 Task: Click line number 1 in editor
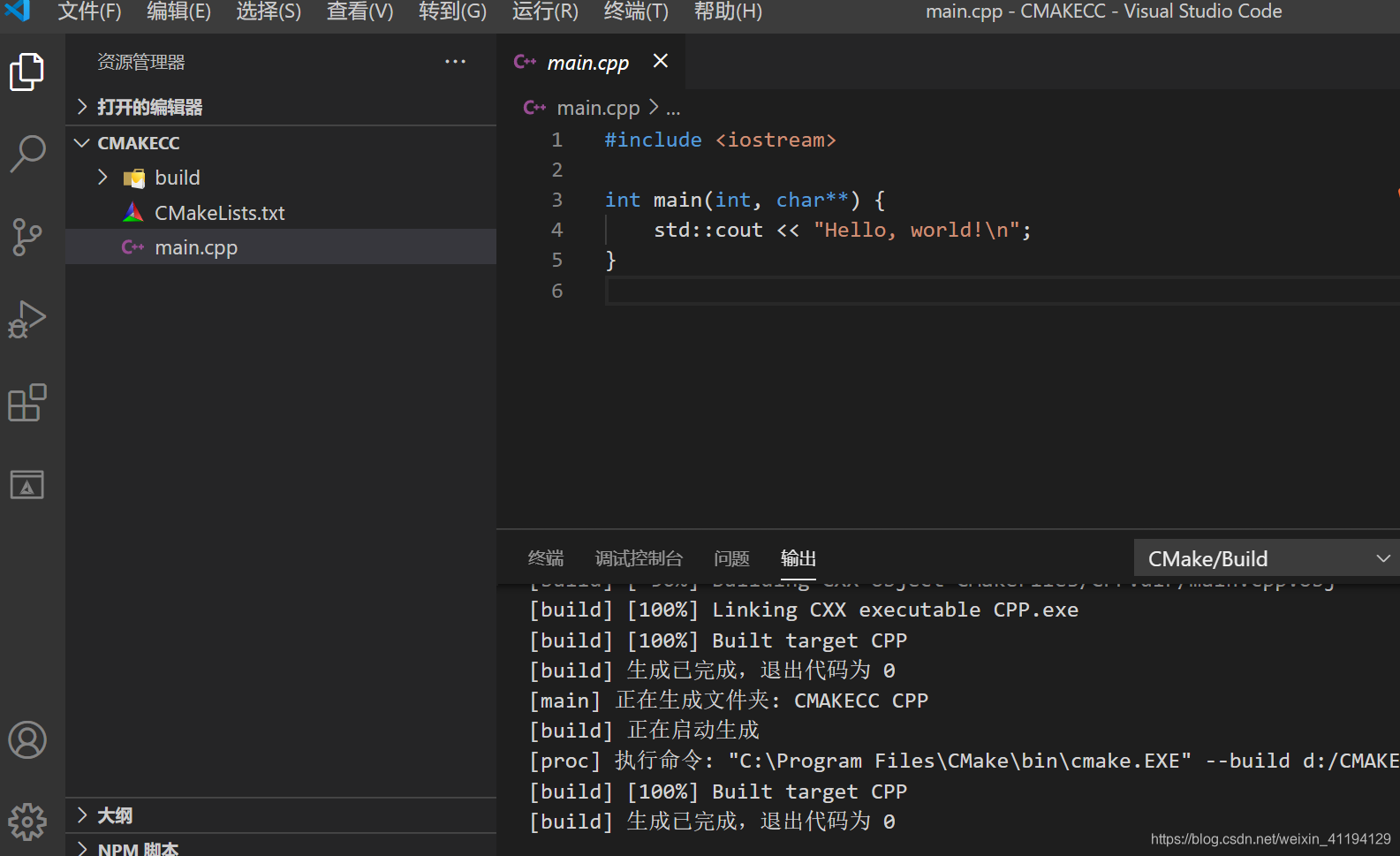pyautogui.click(x=556, y=140)
